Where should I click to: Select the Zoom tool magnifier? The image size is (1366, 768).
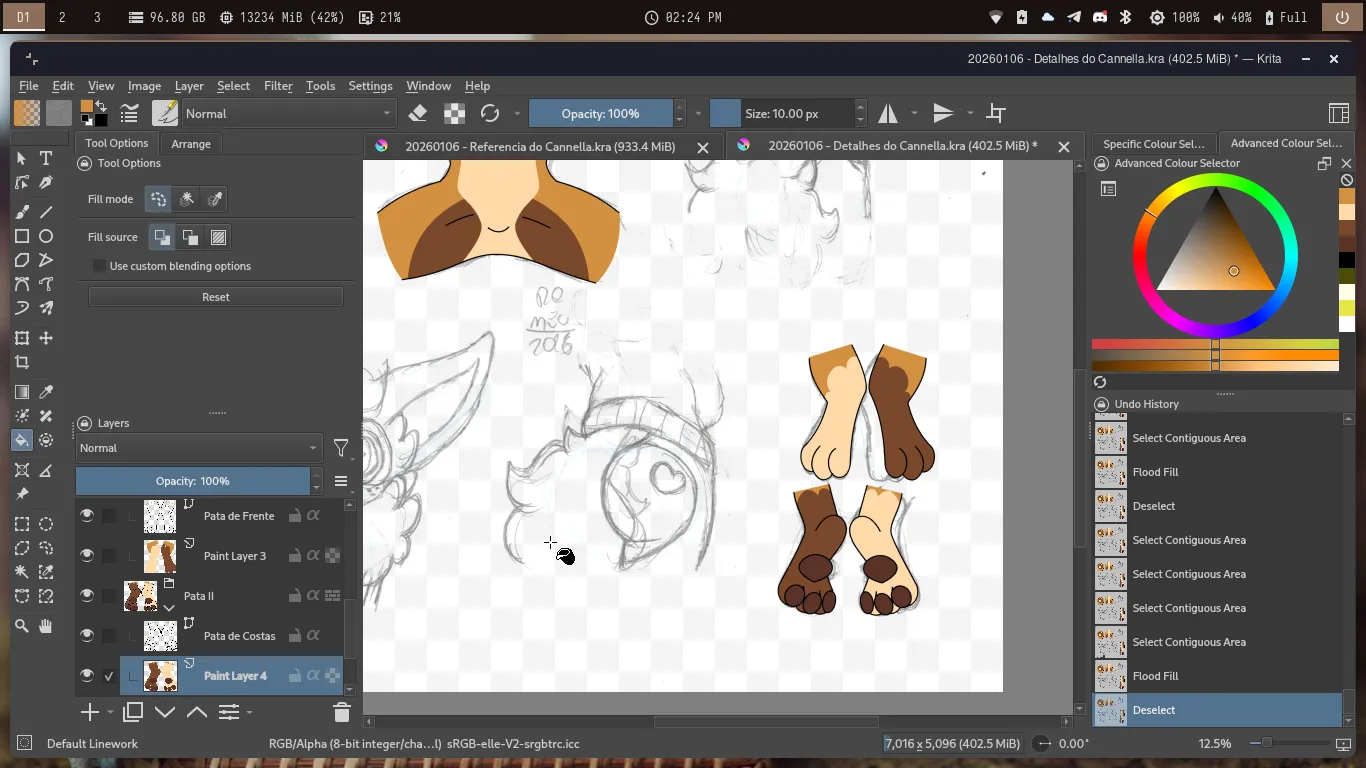pos(22,626)
